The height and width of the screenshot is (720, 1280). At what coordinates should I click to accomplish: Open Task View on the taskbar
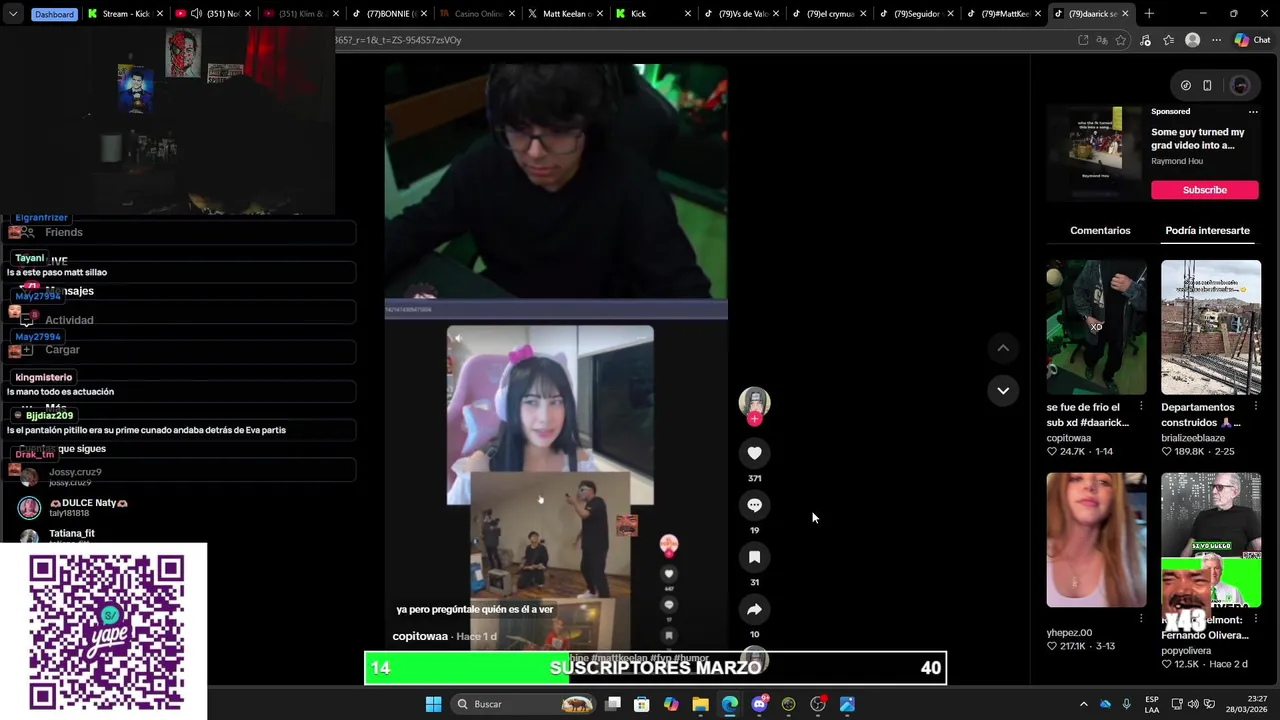point(613,704)
